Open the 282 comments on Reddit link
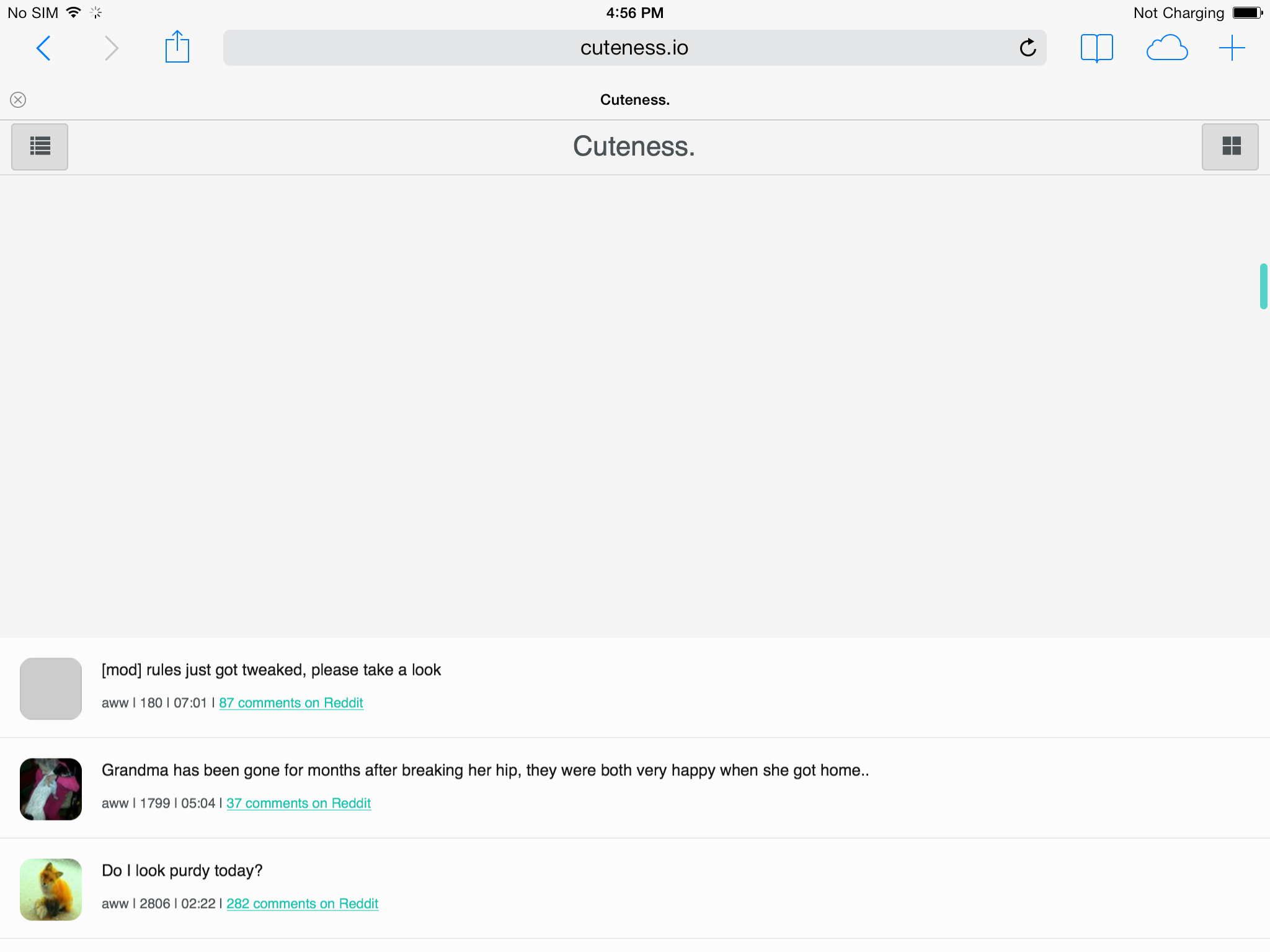 point(302,904)
